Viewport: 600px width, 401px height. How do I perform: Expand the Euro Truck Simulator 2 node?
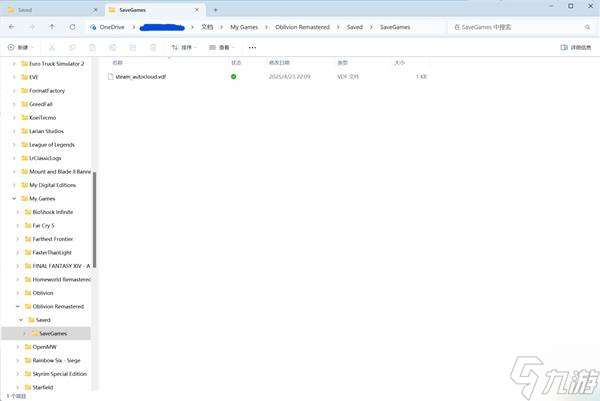[14, 64]
